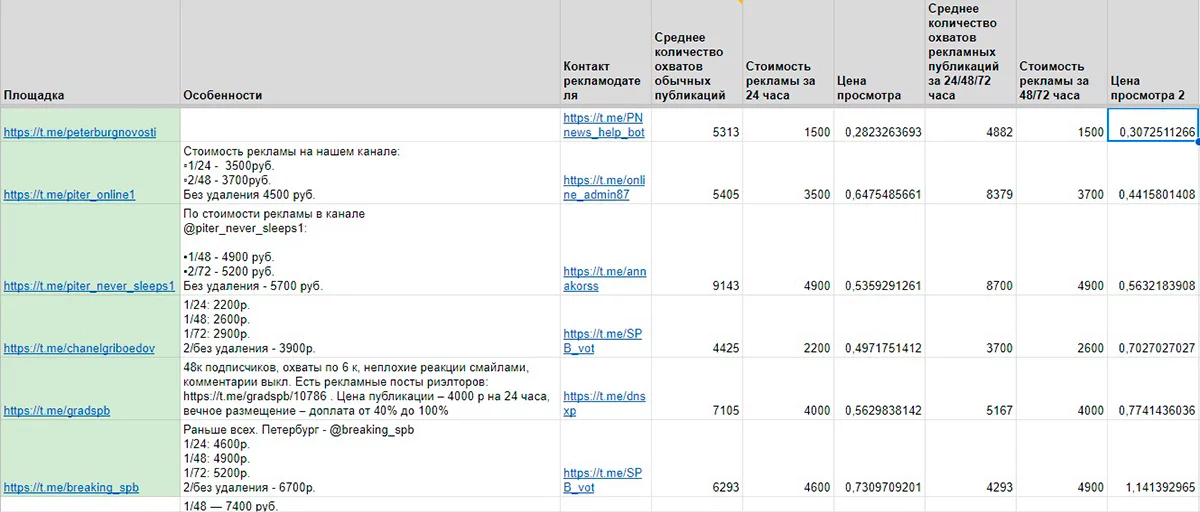Select the cell with value 2600

point(1060,327)
